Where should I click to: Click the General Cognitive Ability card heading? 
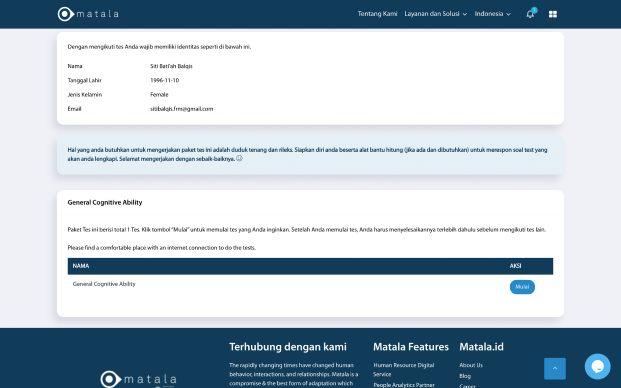click(x=105, y=202)
